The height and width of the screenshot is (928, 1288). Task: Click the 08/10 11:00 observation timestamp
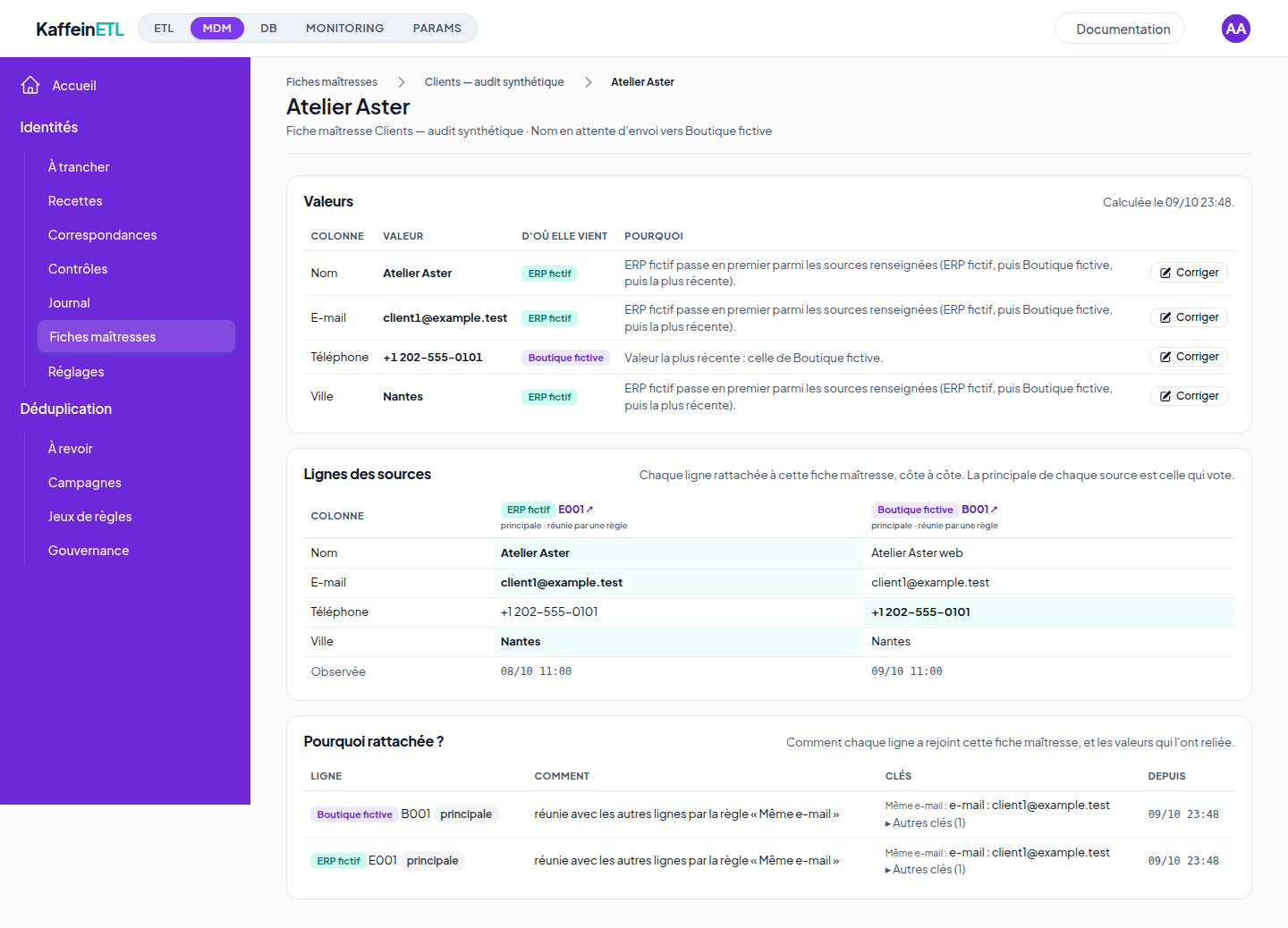(x=536, y=671)
